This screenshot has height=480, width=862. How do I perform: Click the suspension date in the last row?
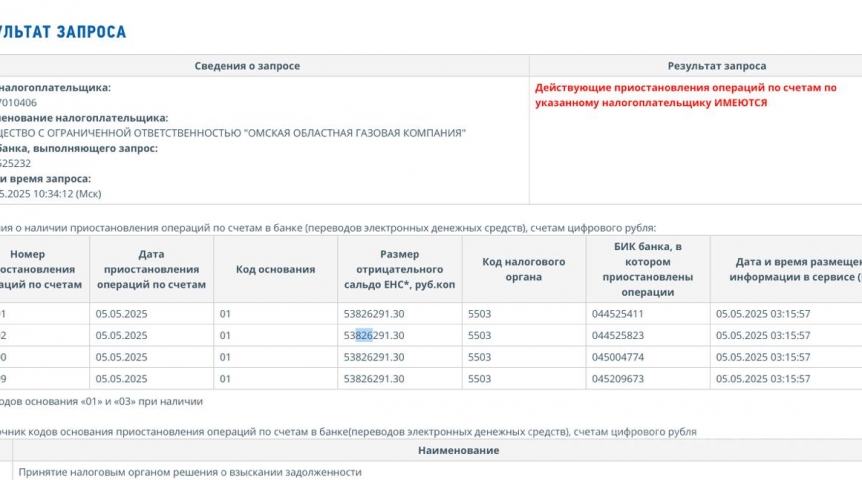point(121,379)
